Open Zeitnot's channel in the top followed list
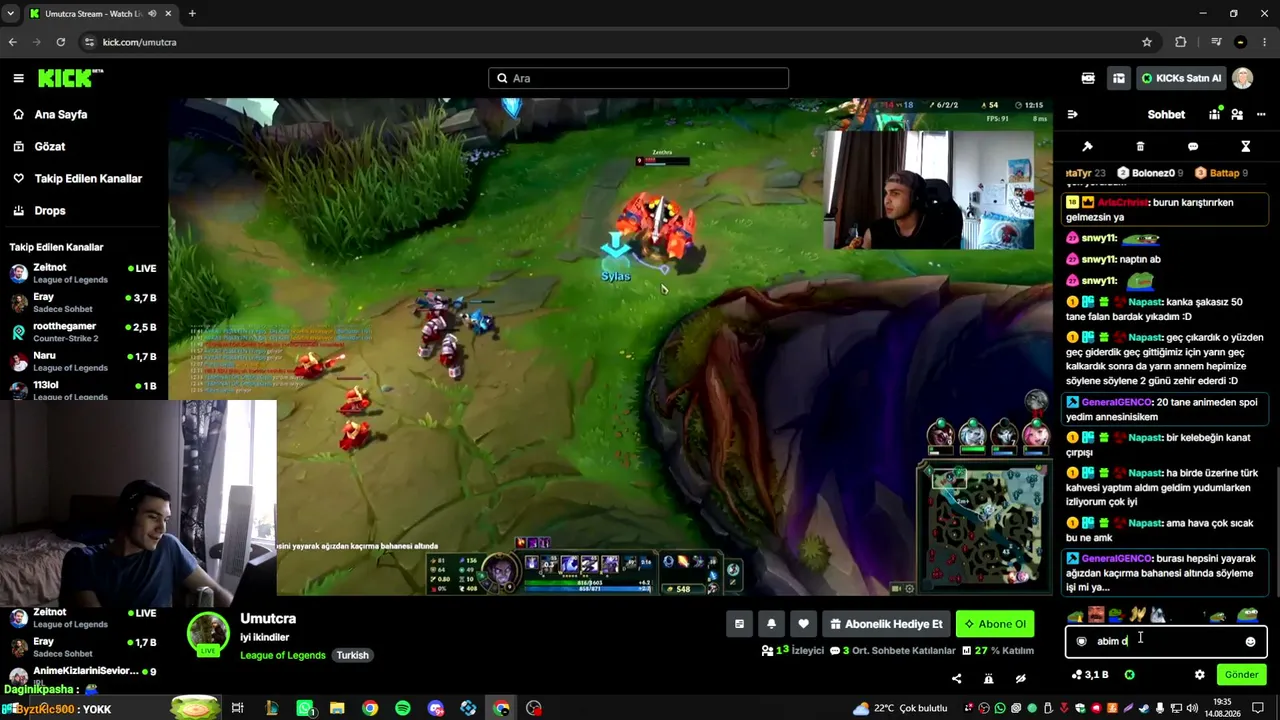 coord(84,274)
